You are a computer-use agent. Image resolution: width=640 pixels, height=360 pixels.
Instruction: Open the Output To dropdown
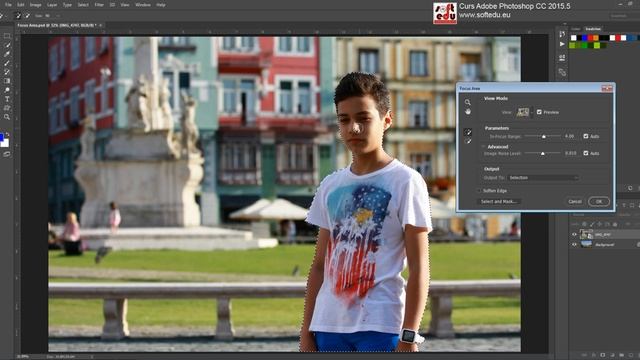543,178
